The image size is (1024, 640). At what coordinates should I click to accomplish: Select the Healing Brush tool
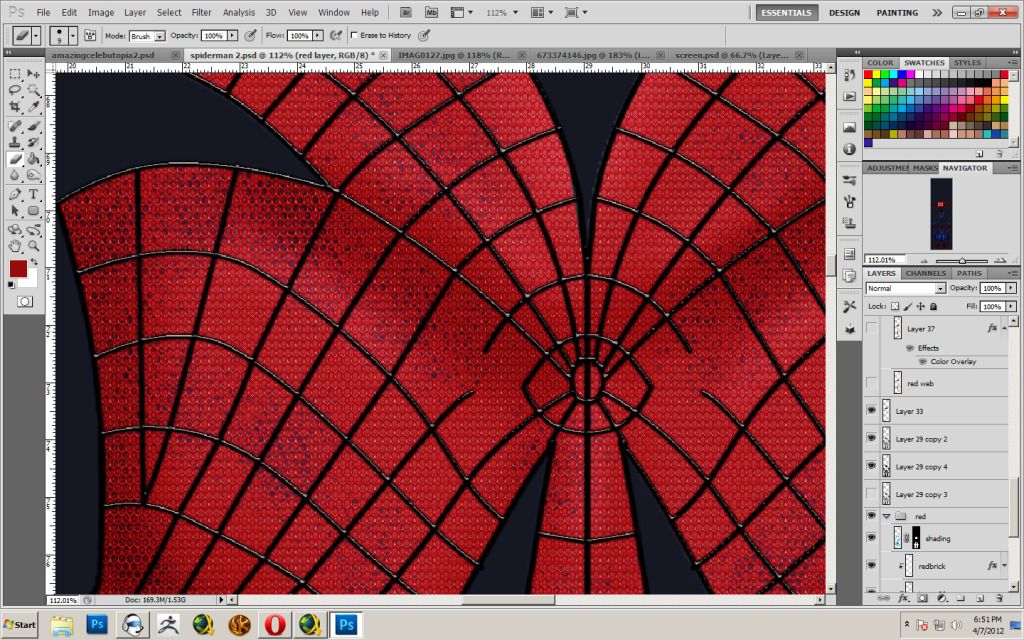tap(14, 126)
